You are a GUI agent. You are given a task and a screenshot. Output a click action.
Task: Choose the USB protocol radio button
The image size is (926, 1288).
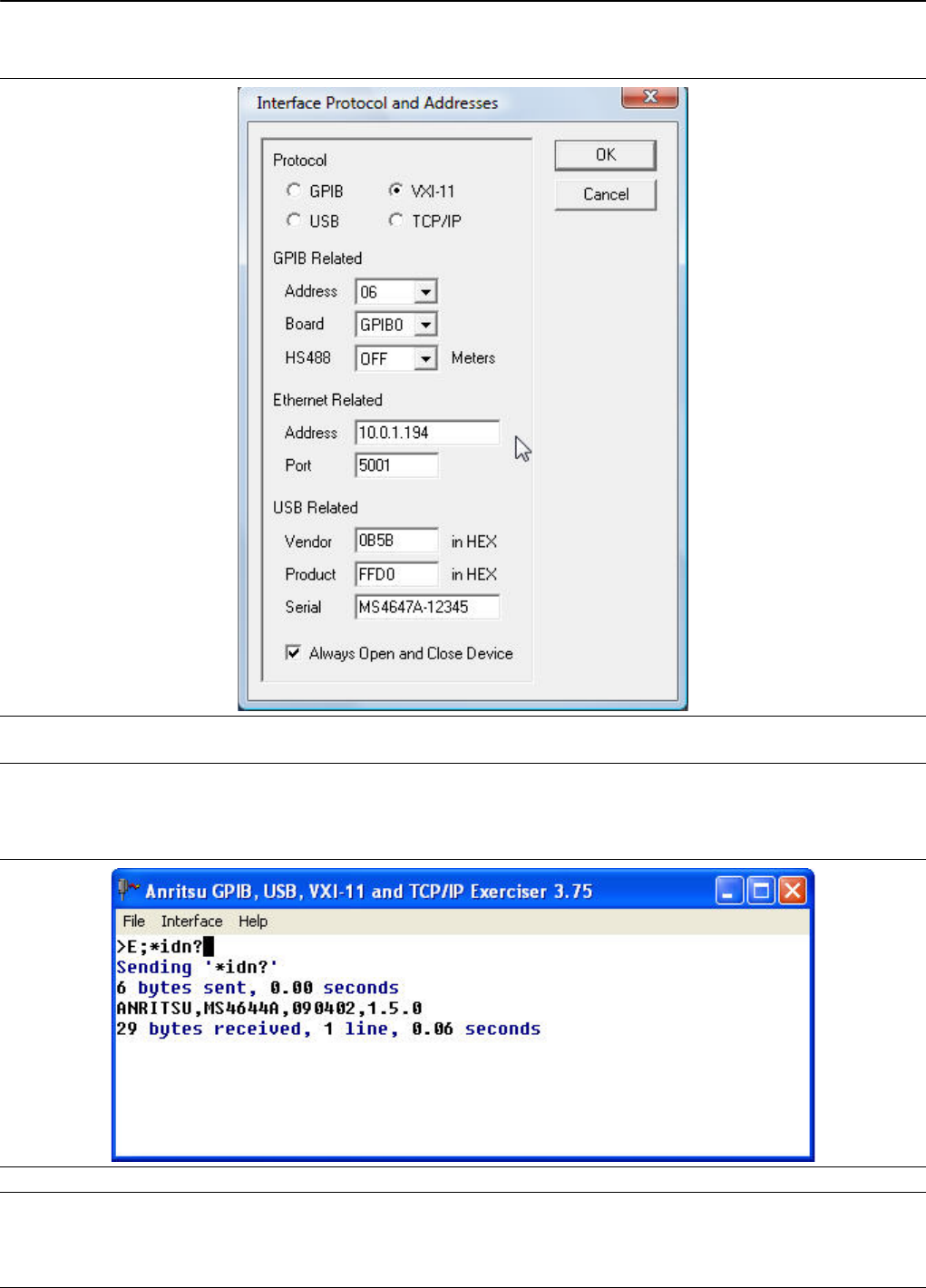click(293, 220)
